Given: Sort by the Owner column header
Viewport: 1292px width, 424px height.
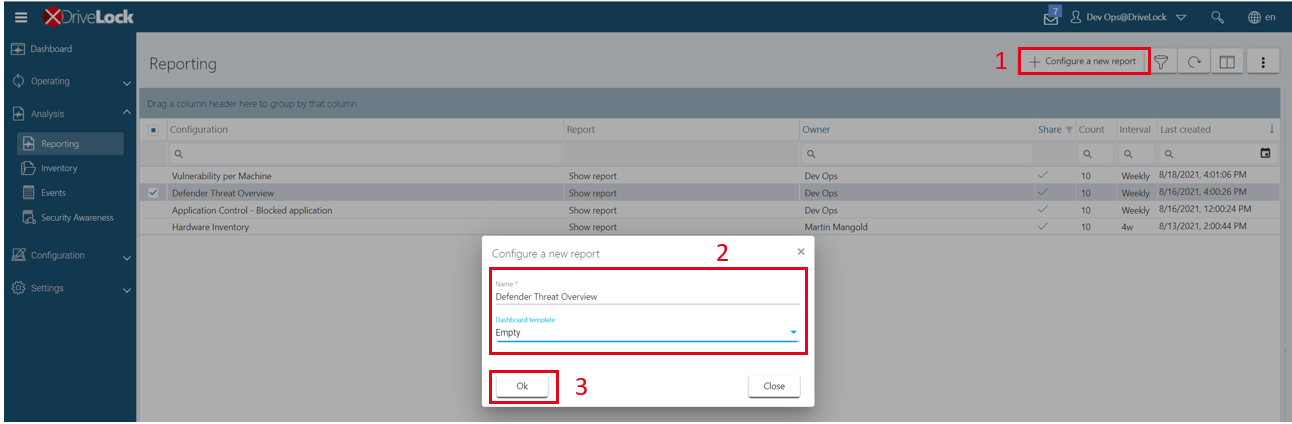Looking at the screenshot, I should (x=816, y=130).
